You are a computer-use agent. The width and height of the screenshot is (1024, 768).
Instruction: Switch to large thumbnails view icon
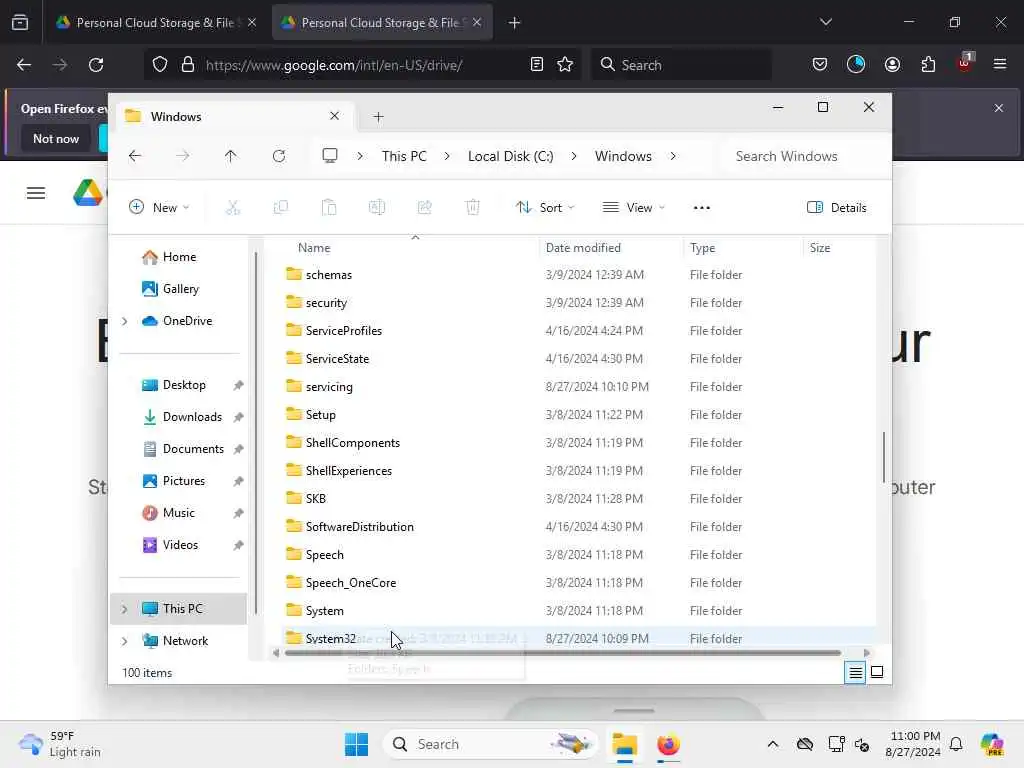click(877, 672)
